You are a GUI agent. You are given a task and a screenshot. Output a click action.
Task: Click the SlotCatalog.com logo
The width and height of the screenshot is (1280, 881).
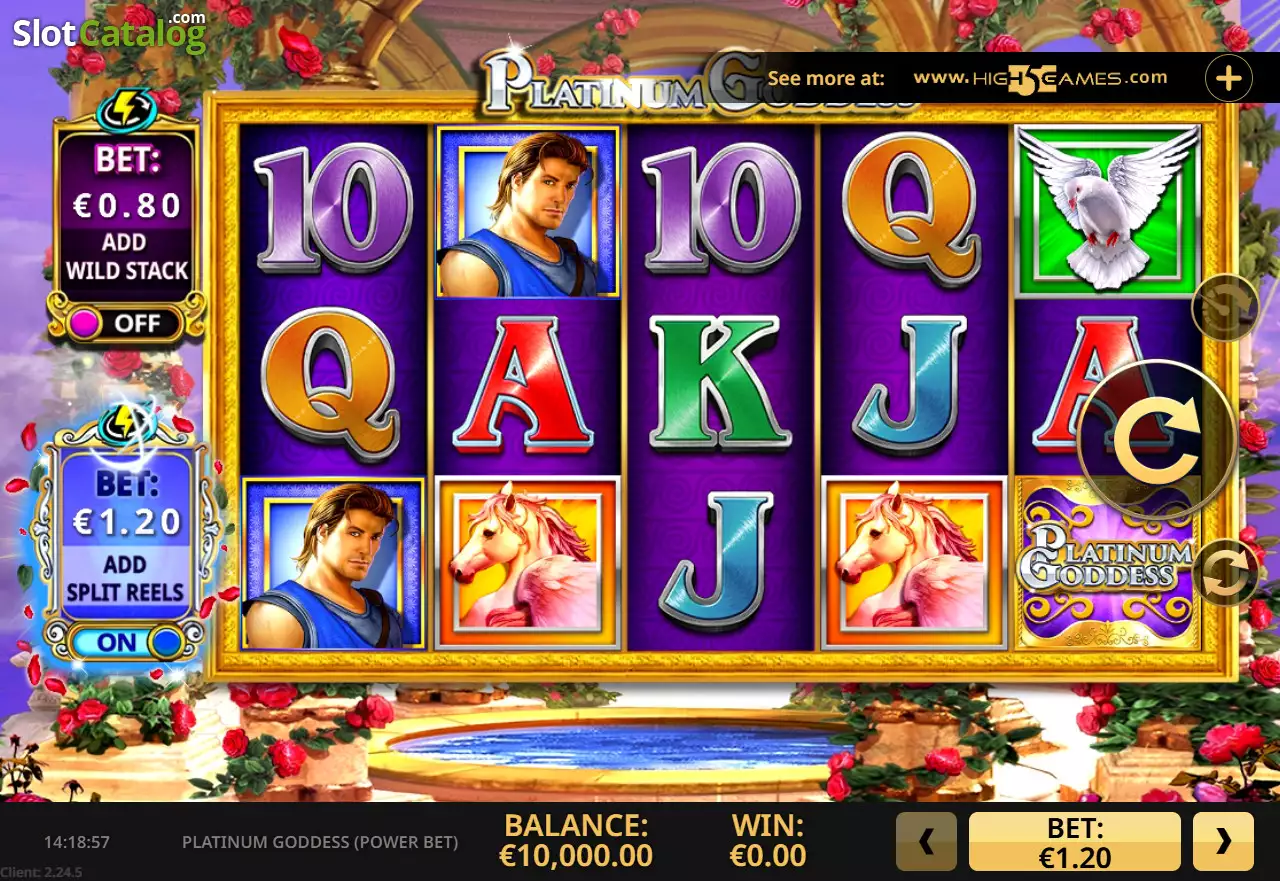(109, 32)
